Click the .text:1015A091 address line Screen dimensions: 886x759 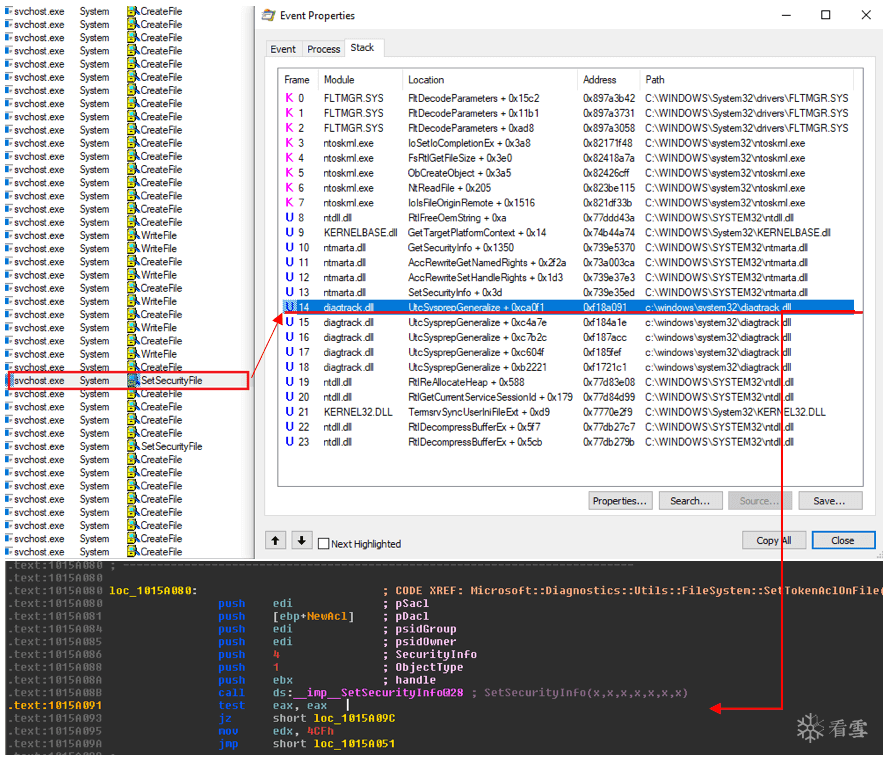[x=55, y=705]
